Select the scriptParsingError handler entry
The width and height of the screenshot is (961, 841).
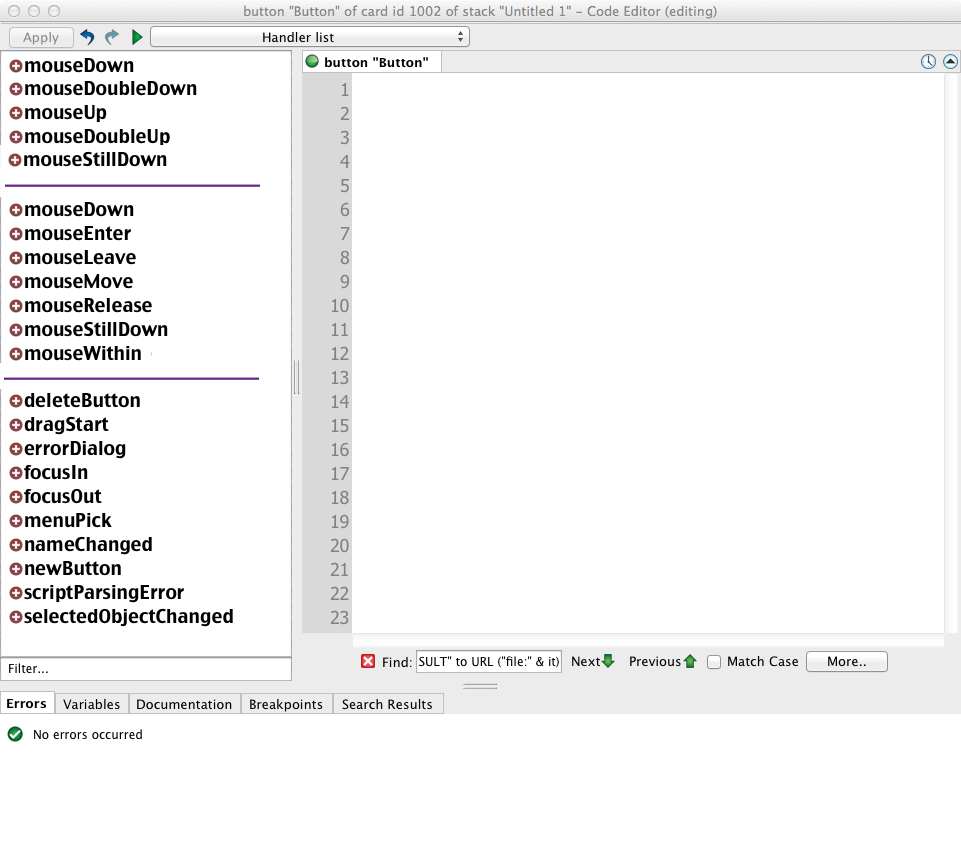(103, 593)
